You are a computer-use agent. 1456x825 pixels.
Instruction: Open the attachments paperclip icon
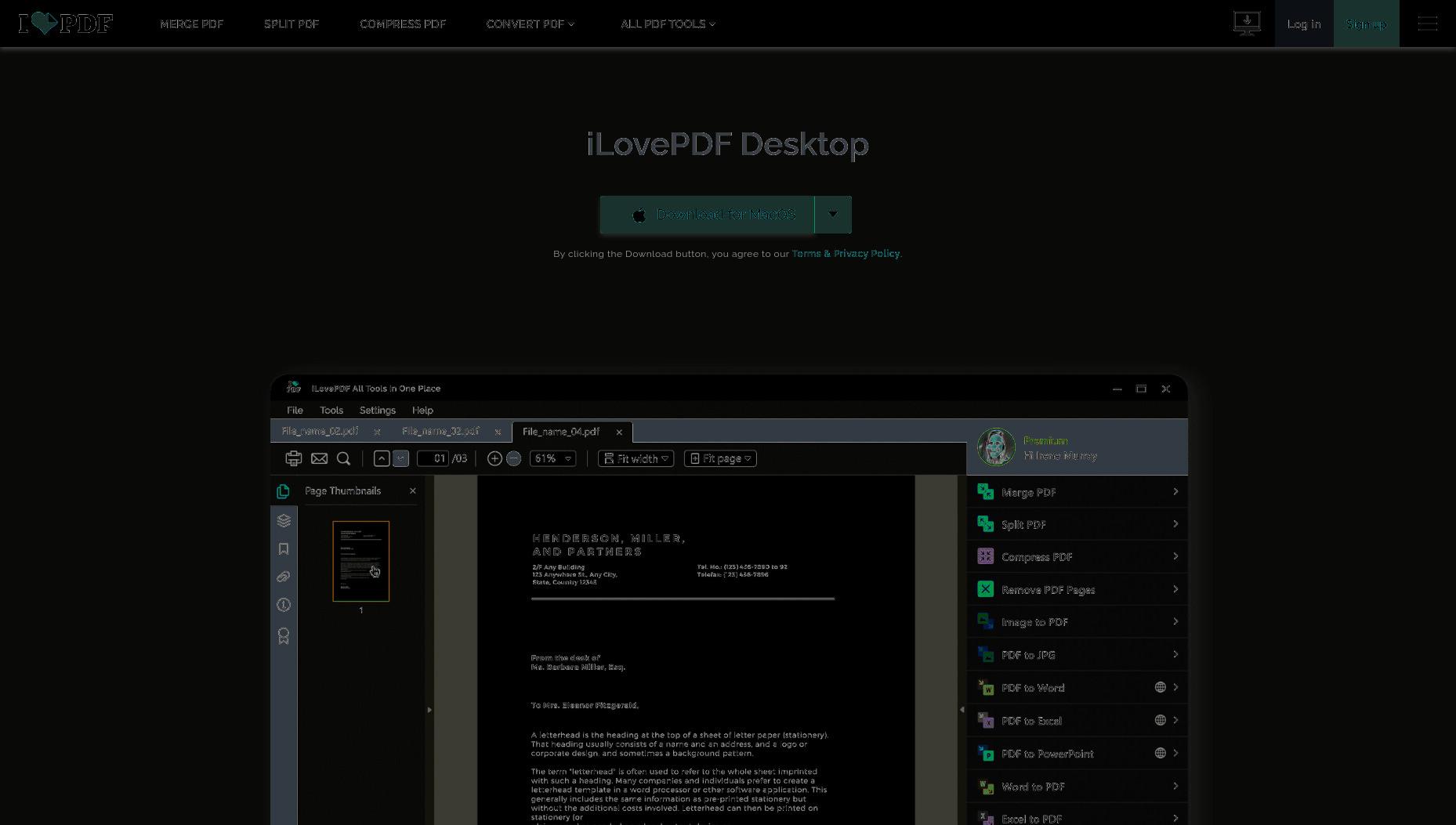point(284,577)
